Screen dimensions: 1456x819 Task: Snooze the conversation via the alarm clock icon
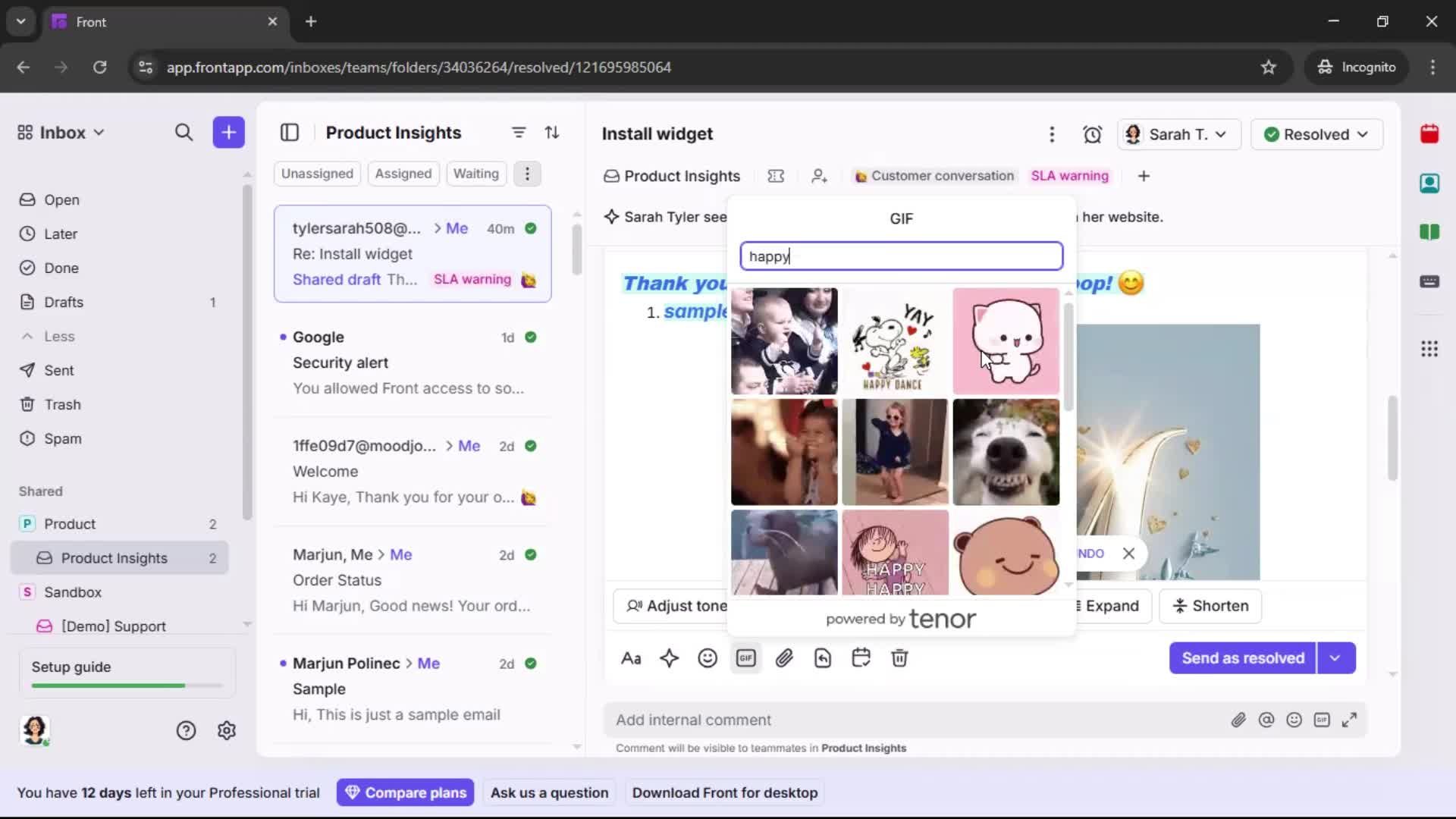tap(1093, 134)
